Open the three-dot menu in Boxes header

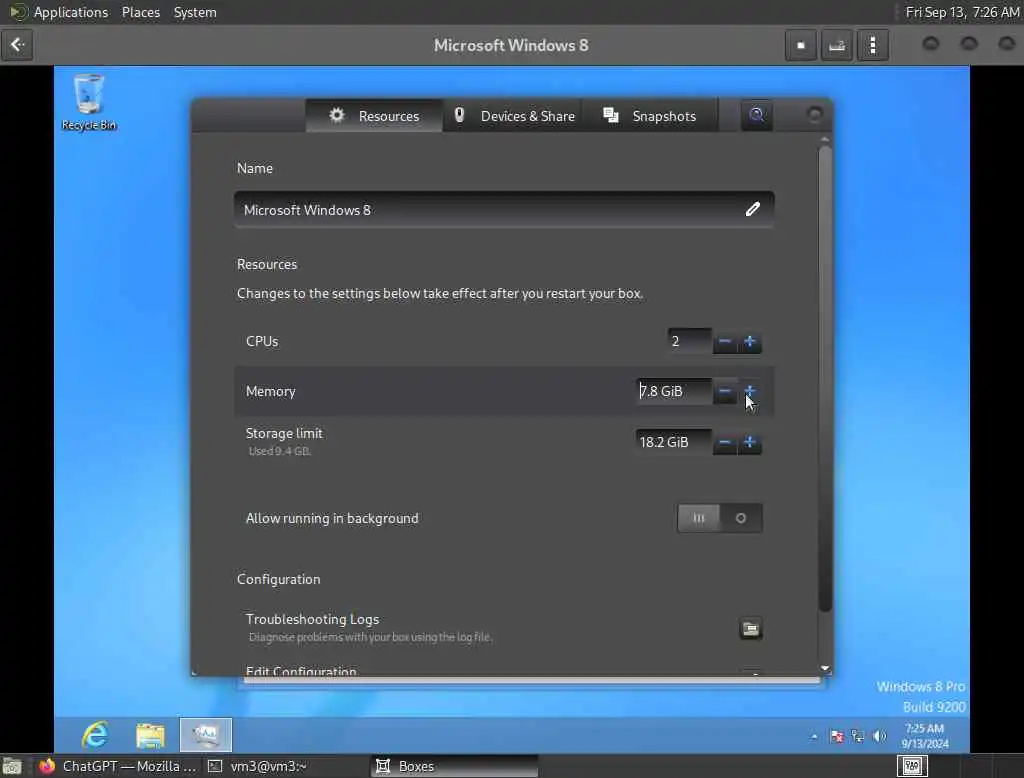point(872,45)
